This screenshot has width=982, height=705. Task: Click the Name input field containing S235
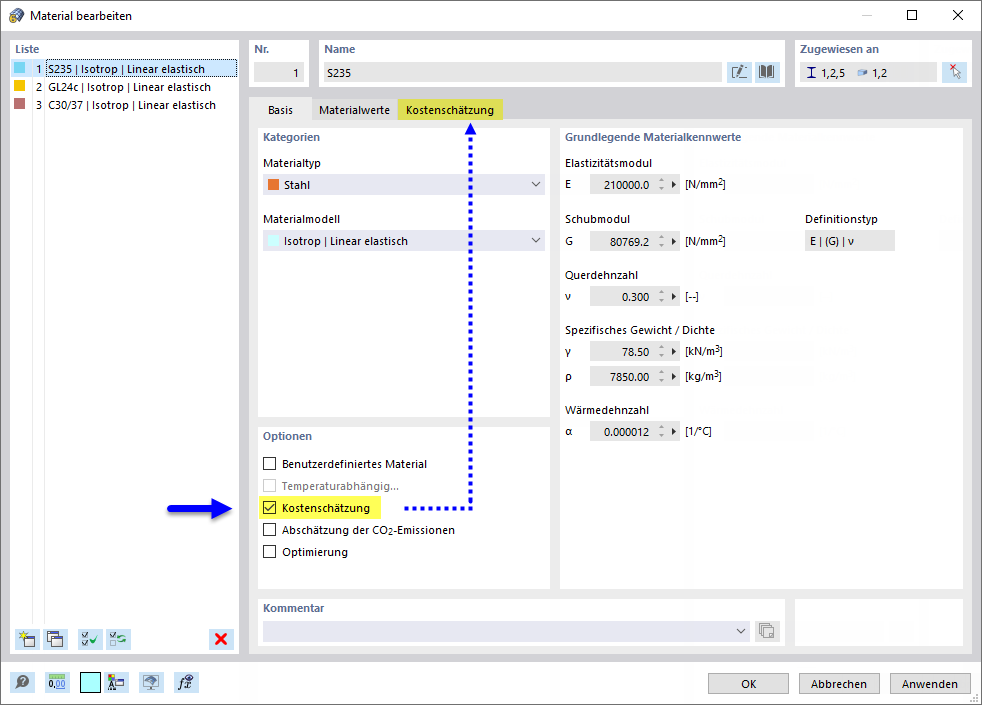pos(522,73)
